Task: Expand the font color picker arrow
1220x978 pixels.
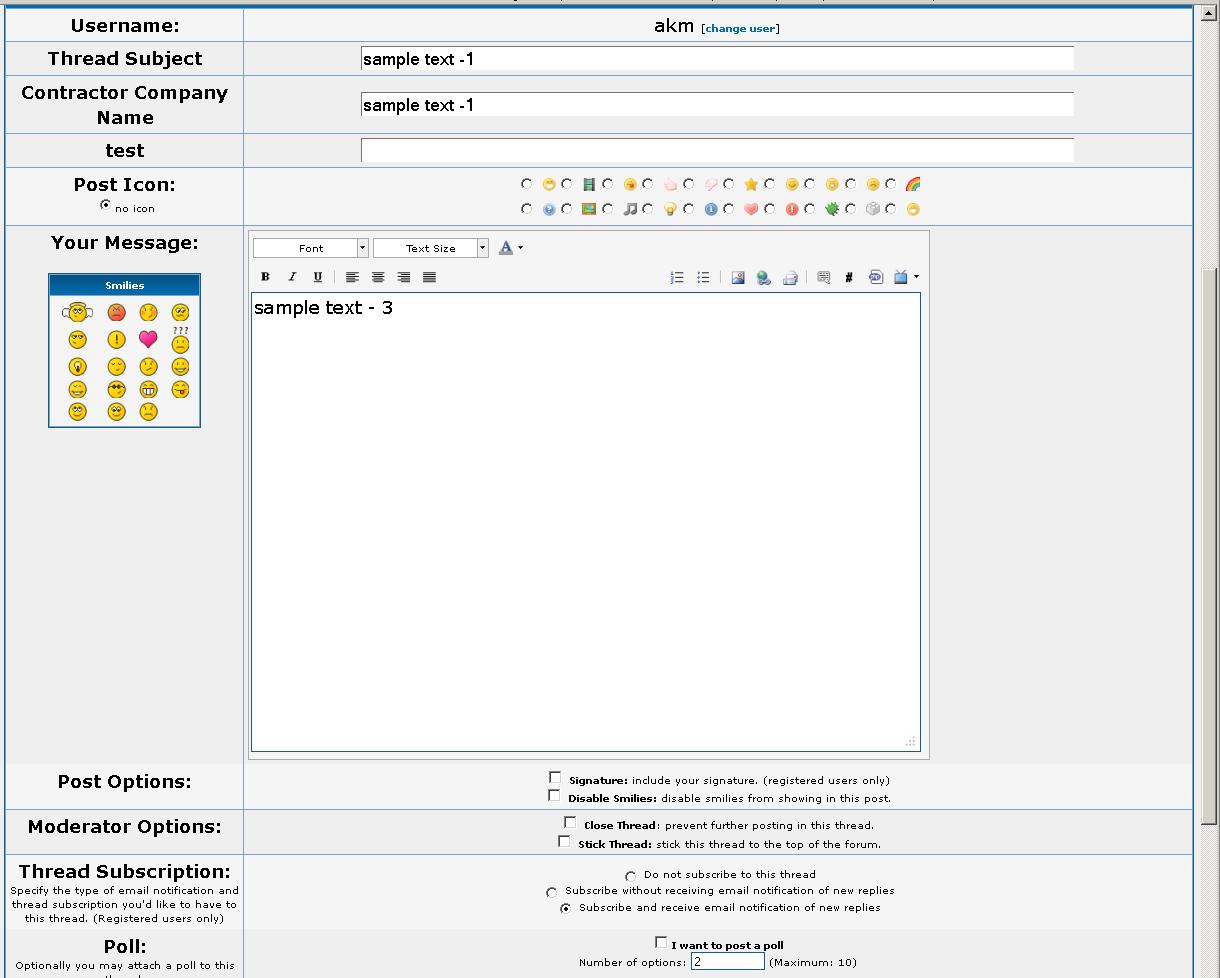Action: click(x=520, y=248)
